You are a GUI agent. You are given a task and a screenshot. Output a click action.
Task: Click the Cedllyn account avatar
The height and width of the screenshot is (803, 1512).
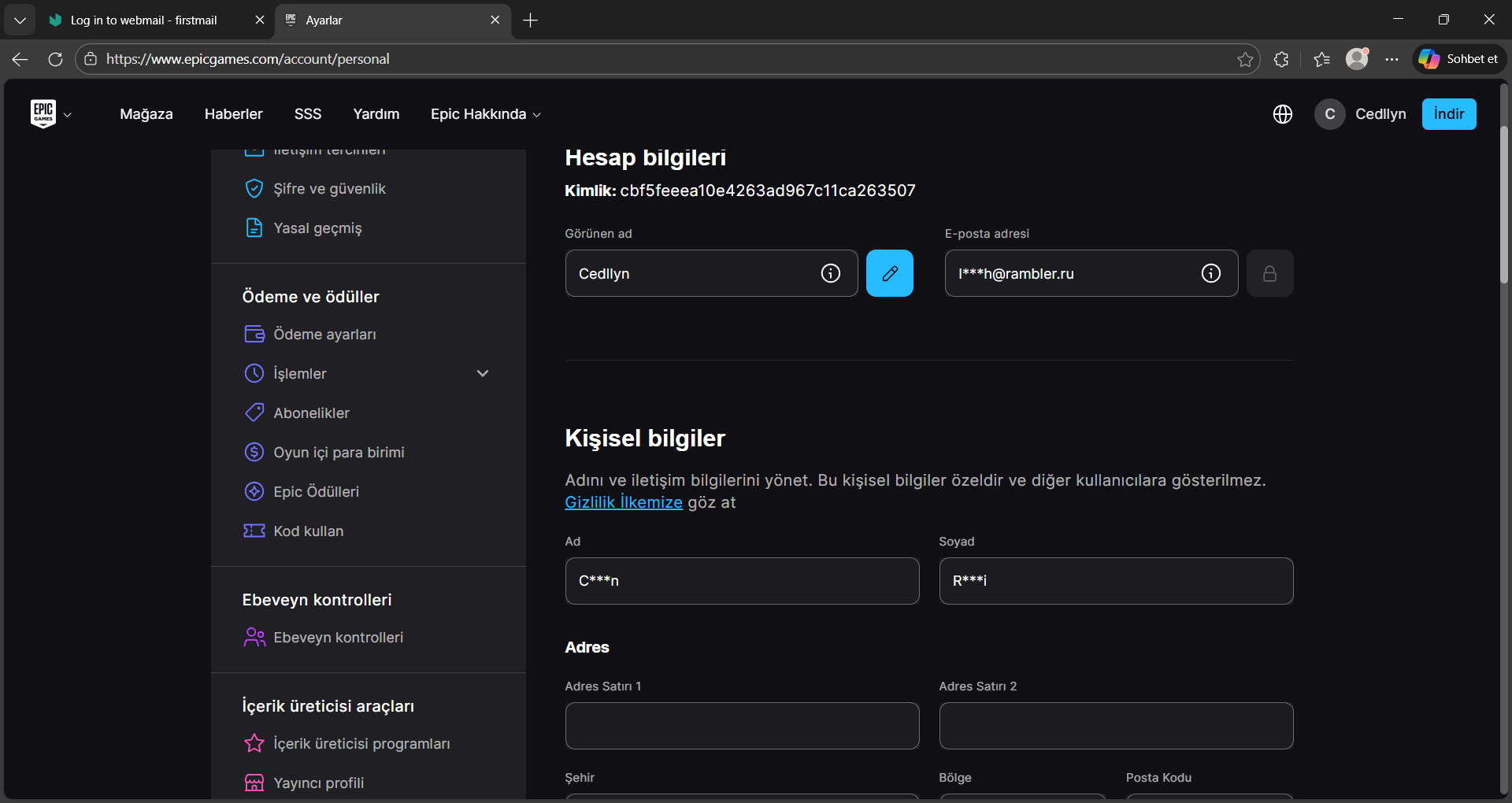tap(1330, 114)
